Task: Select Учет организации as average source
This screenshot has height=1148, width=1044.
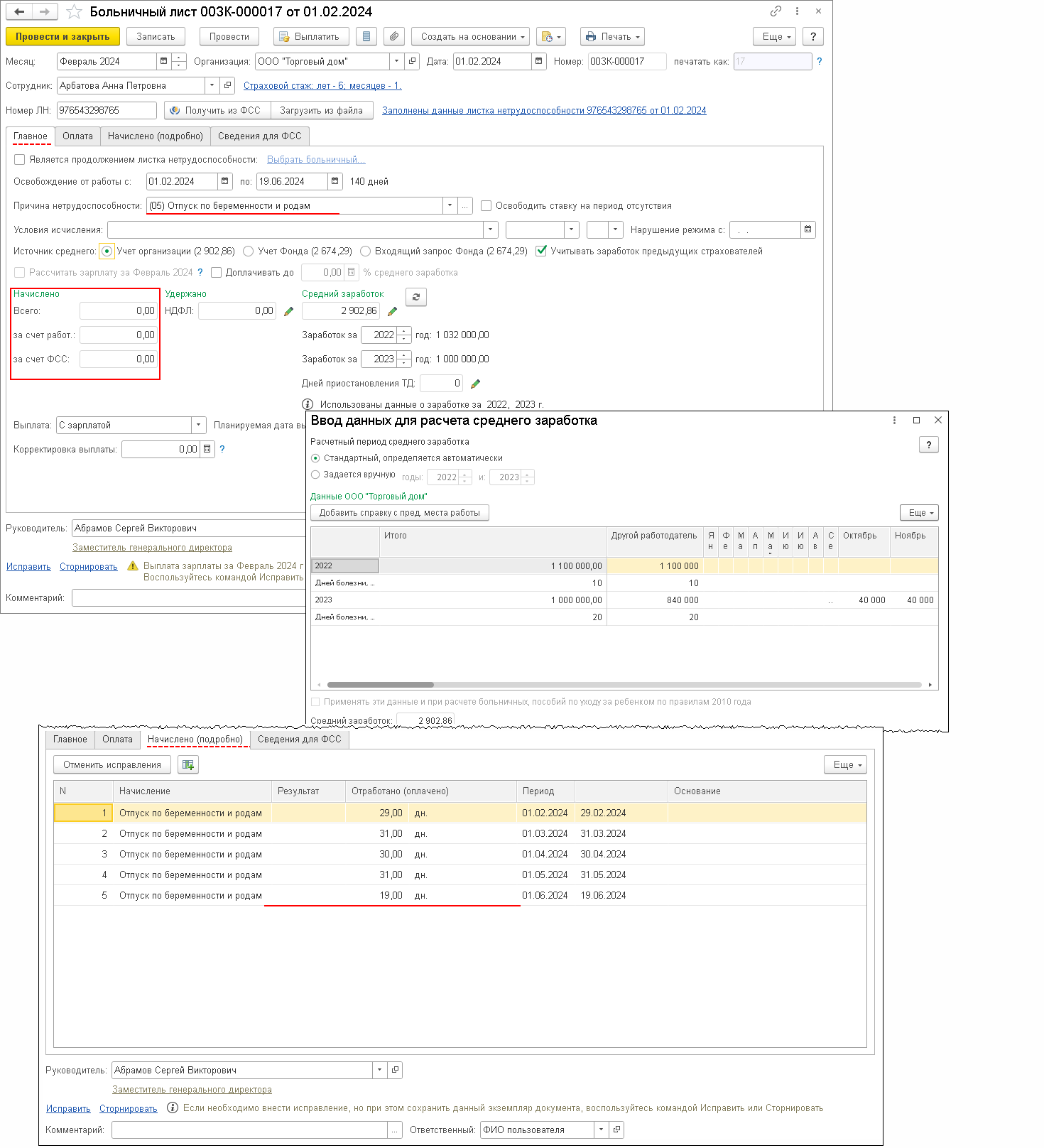Action: [107, 251]
